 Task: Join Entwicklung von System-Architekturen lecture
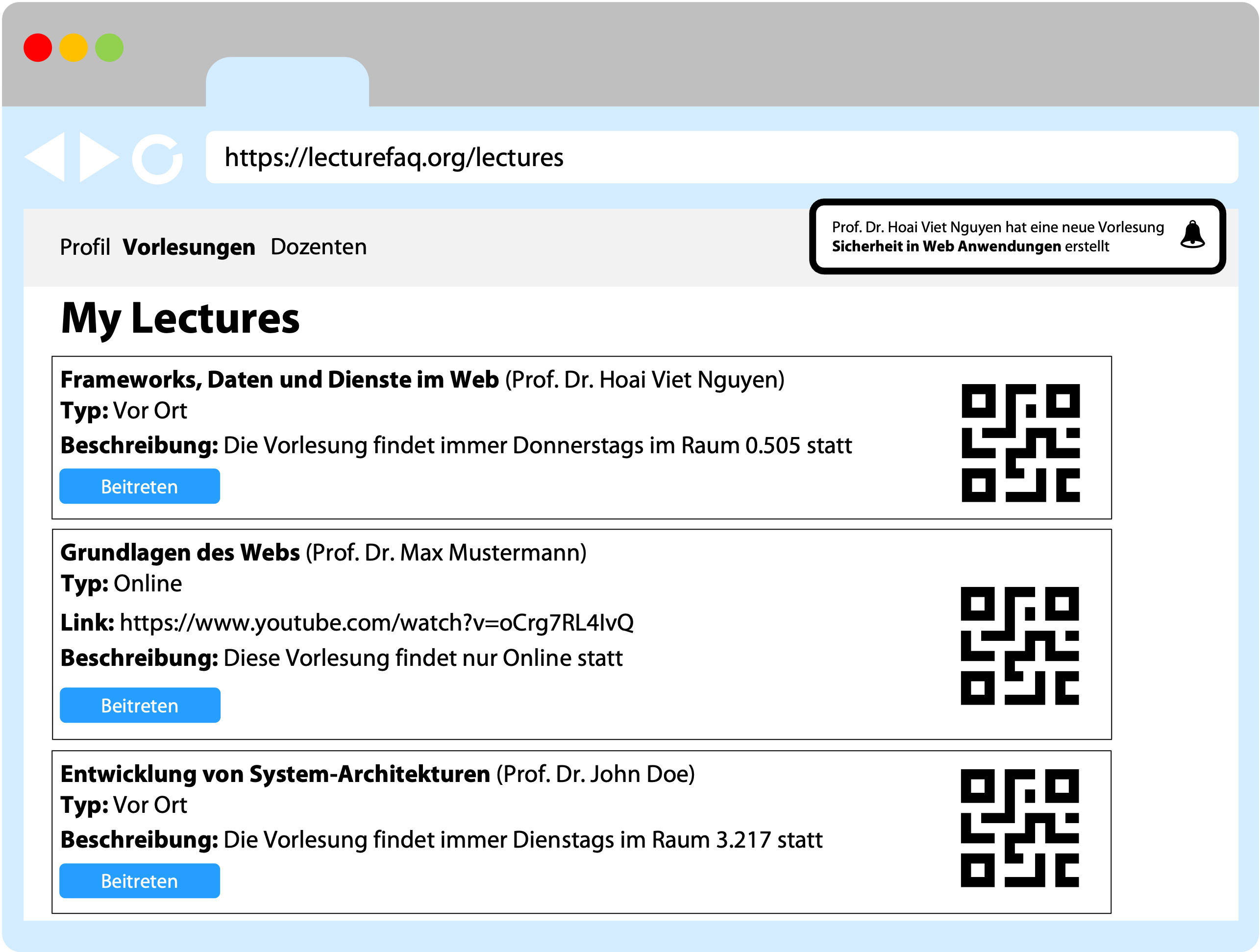click(x=140, y=881)
